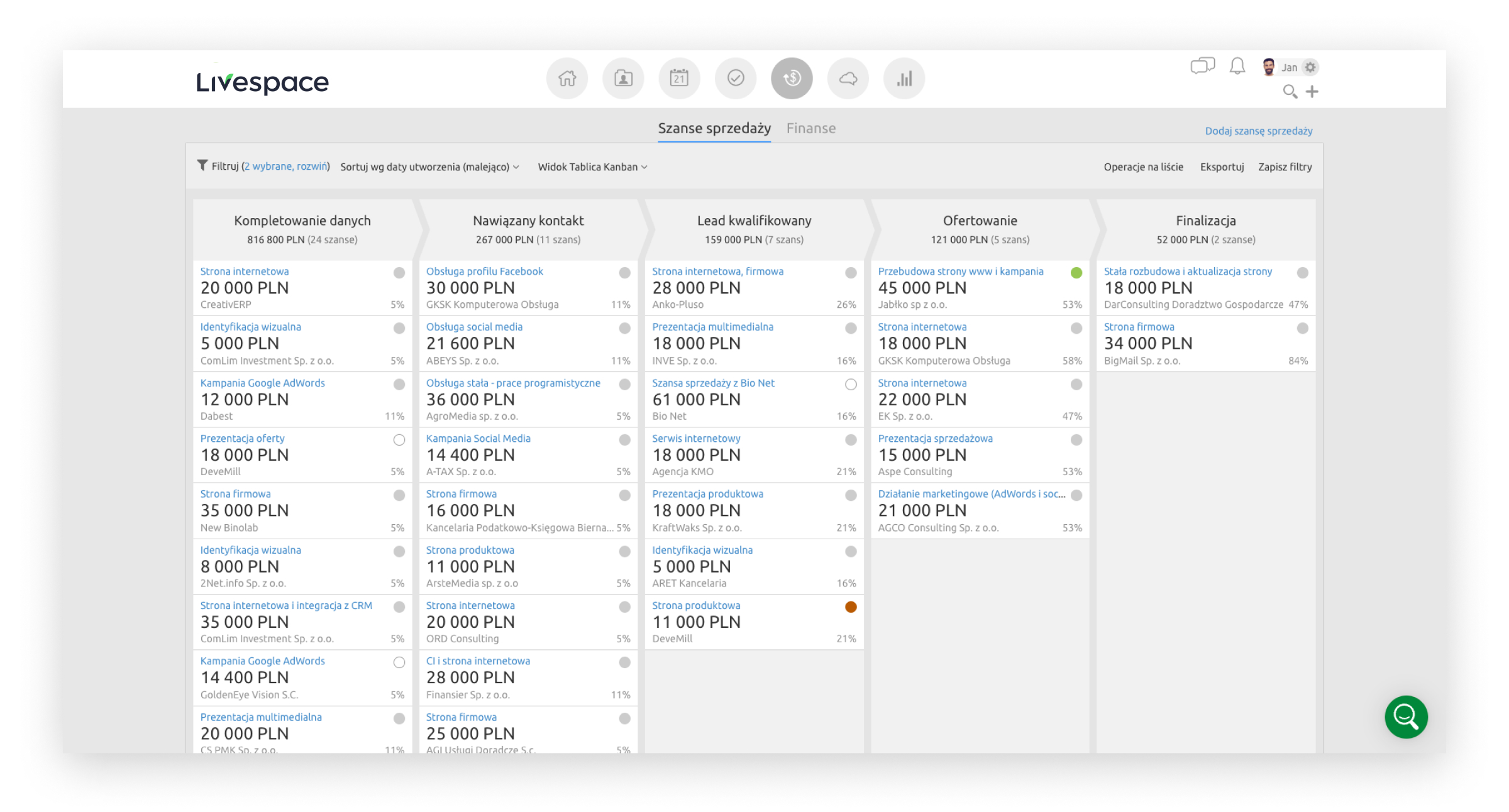The image size is (1509, 812).
Task: Toggle status dot on ARET Kancelaria card
Action: (x=851, y=552)
